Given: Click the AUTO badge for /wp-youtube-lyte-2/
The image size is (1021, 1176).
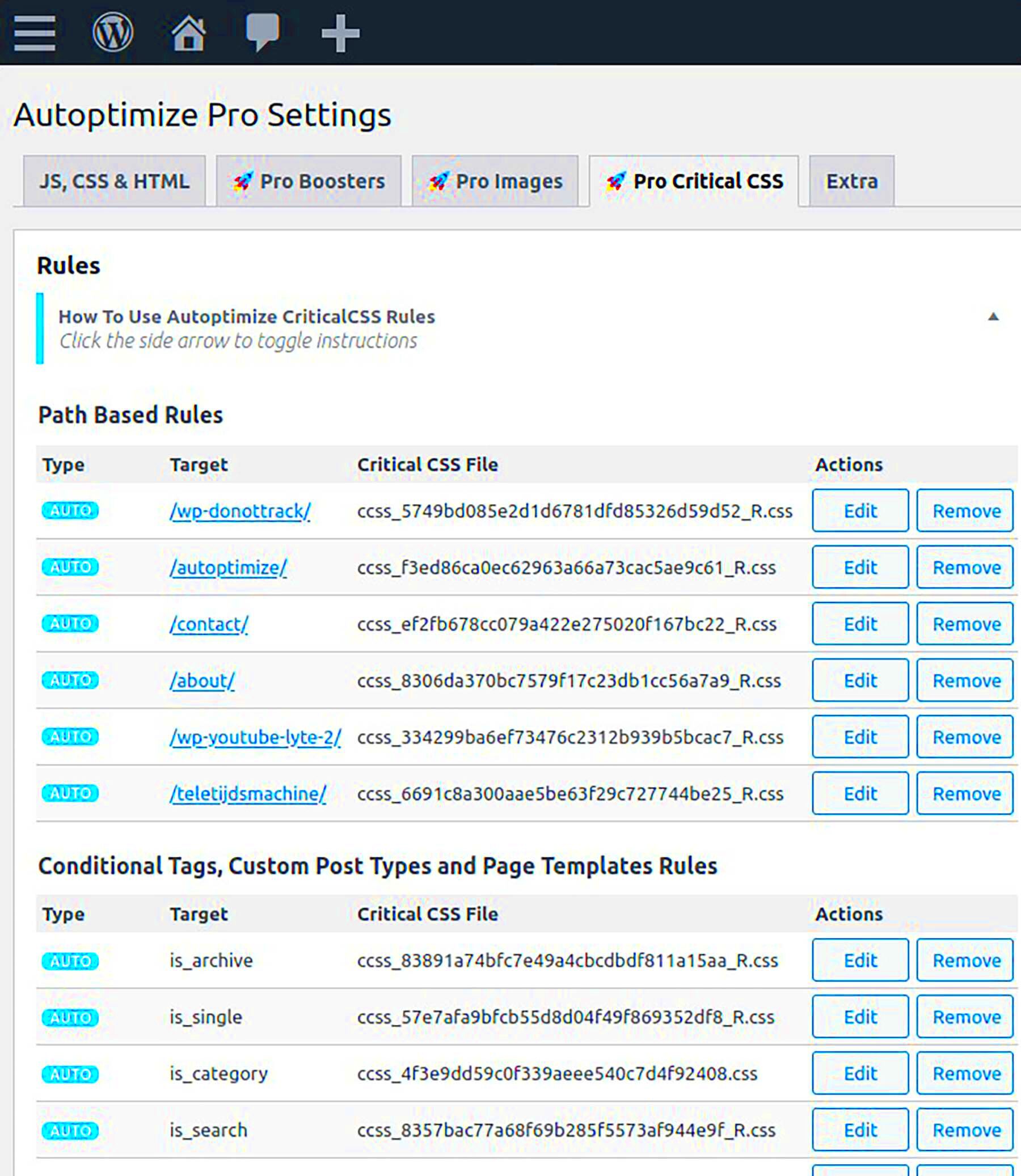Looking at the screenshot, I should (70, 737).
